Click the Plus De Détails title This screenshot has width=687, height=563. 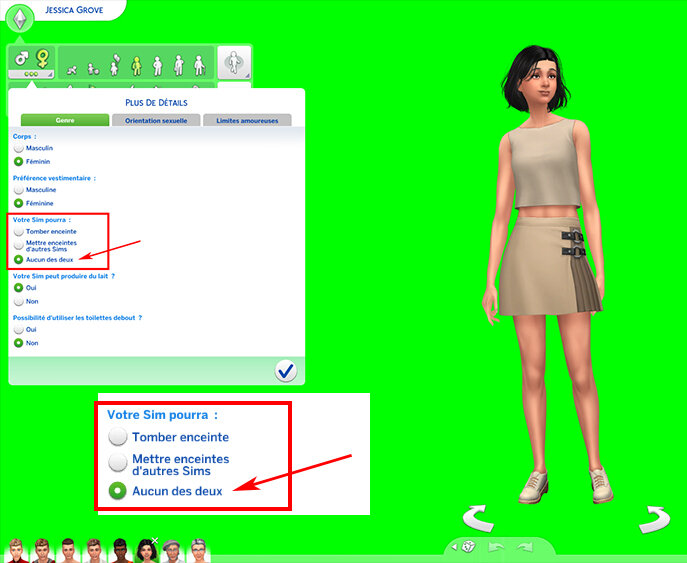(156, 103)
